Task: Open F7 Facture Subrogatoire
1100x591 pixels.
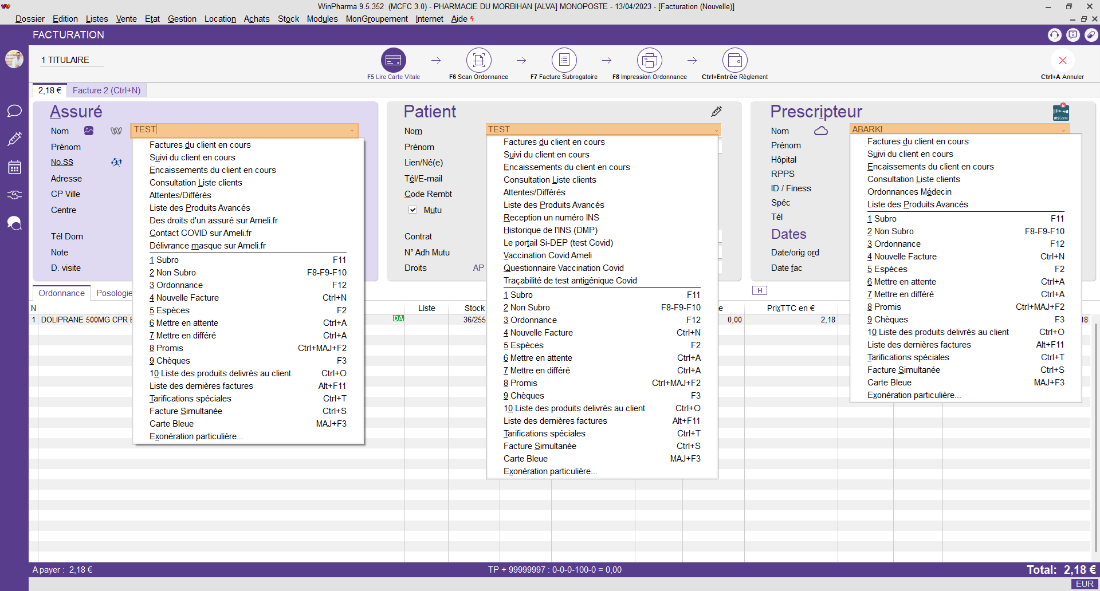Action: tap(565, 59)
